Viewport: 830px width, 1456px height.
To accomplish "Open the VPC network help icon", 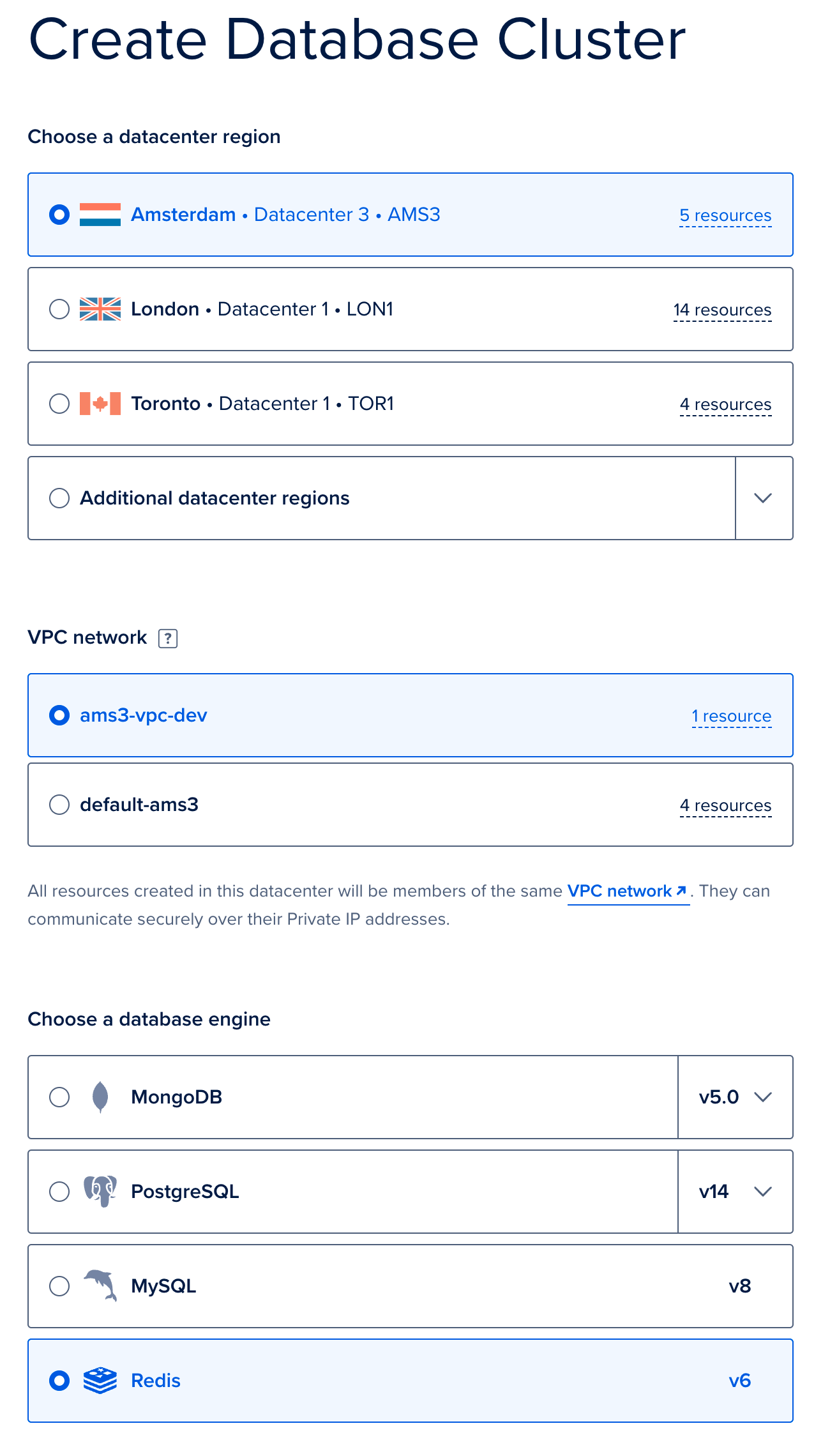I will coord(168,638).
